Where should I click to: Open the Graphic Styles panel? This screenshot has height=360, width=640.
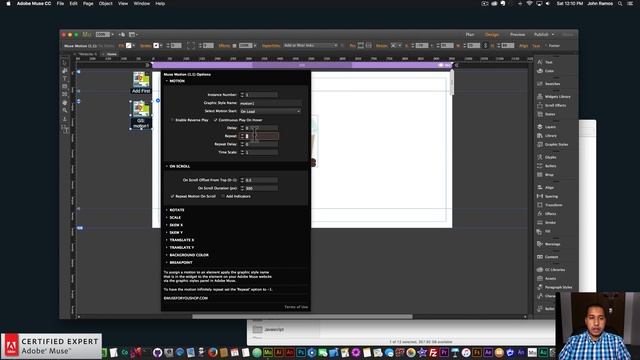tap(552, 144)
